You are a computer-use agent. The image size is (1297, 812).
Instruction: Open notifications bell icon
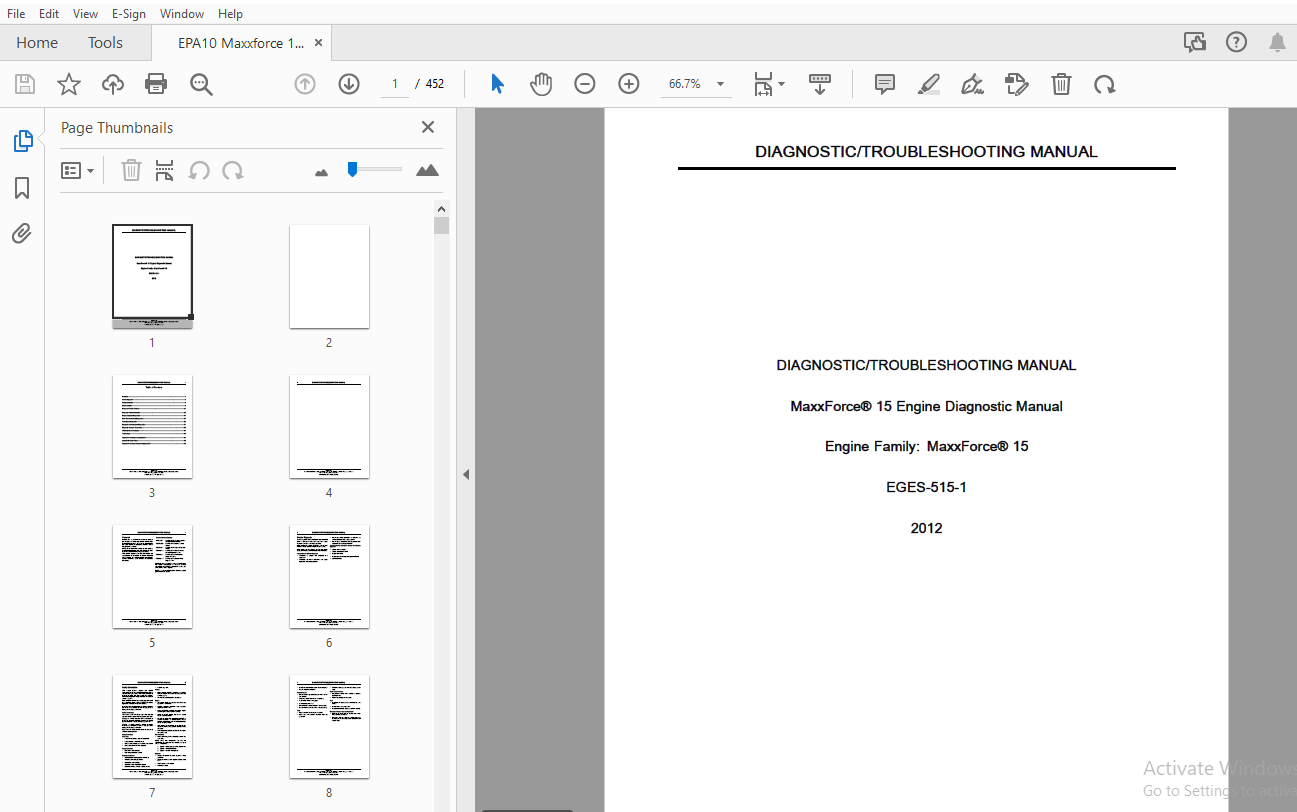pos(1278,42)
